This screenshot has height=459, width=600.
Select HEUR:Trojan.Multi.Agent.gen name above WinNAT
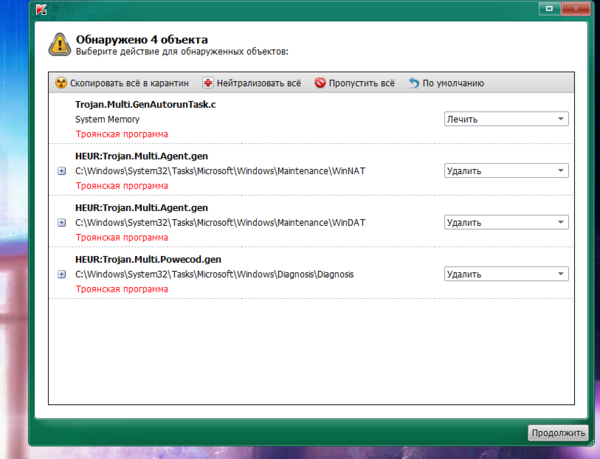[x=142, y=156]
